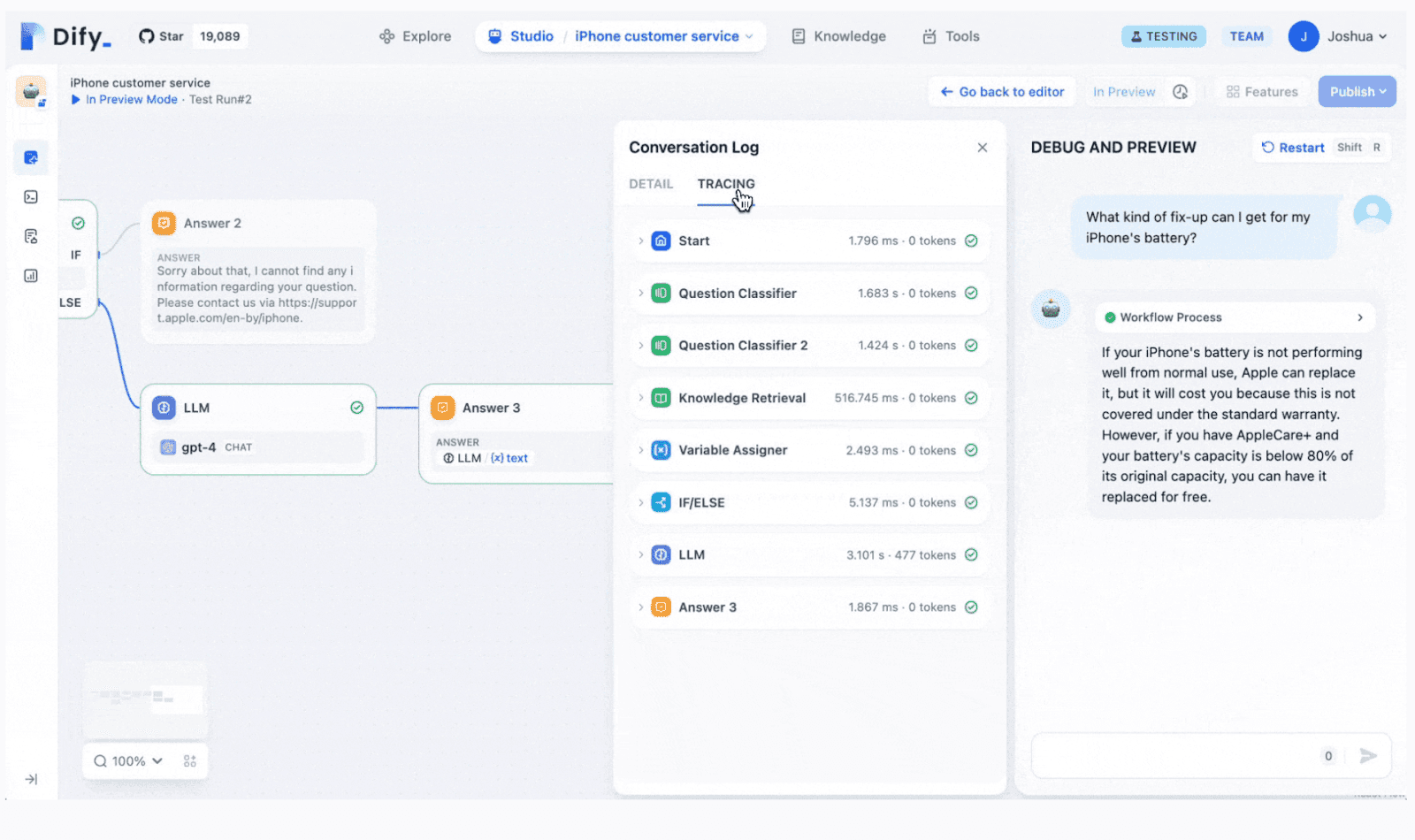Click the LLM trace row icon
Viewport: 1415px width, 840px height.
click(x=661, y=554)
